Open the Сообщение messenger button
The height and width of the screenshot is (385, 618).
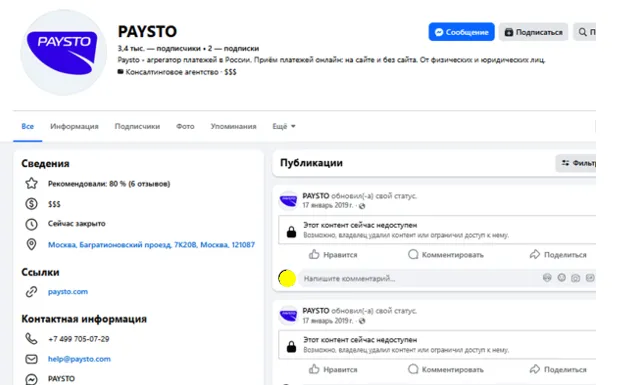click(462, 32)
